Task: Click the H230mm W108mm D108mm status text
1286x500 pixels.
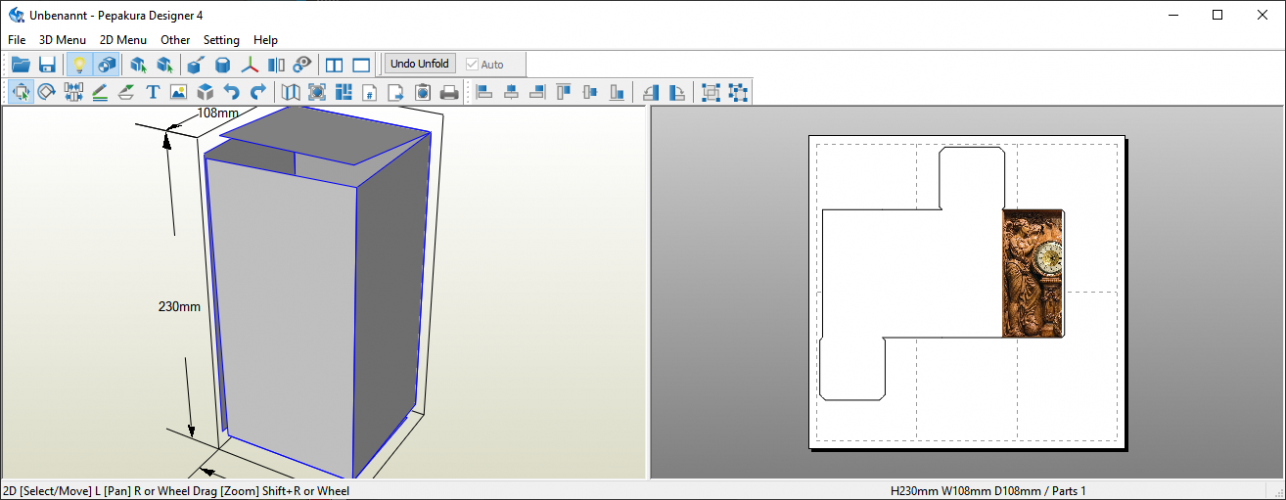Action: pyautogui.click(x=973, y=491)
